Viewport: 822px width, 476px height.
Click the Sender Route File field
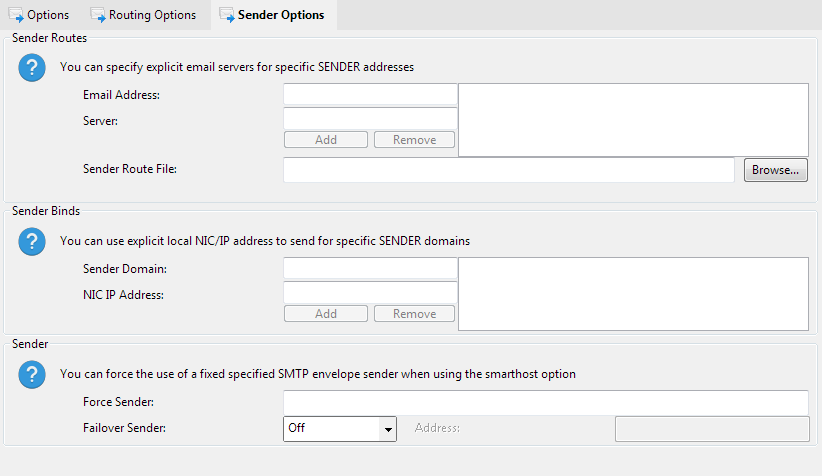(509, 170)
